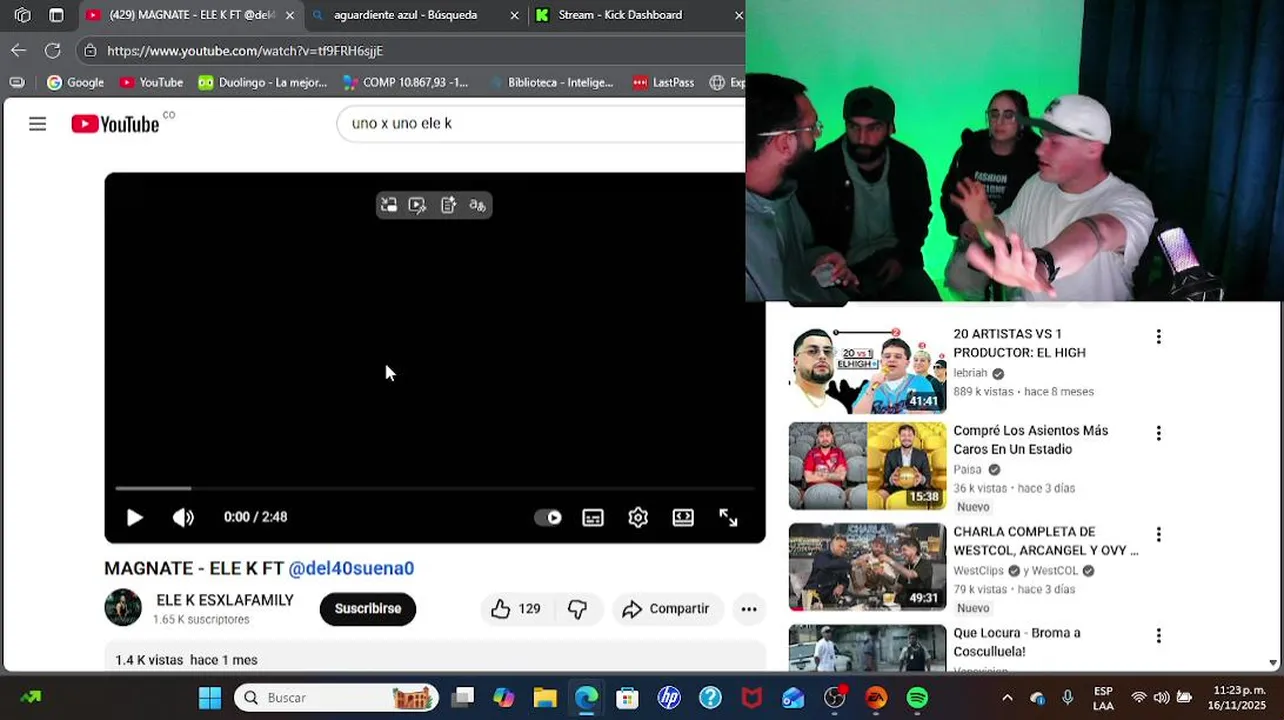The height and width of the screenshot is (720, 1284).
Task: Click the browser address bar URL
Action: coord(245,51)
